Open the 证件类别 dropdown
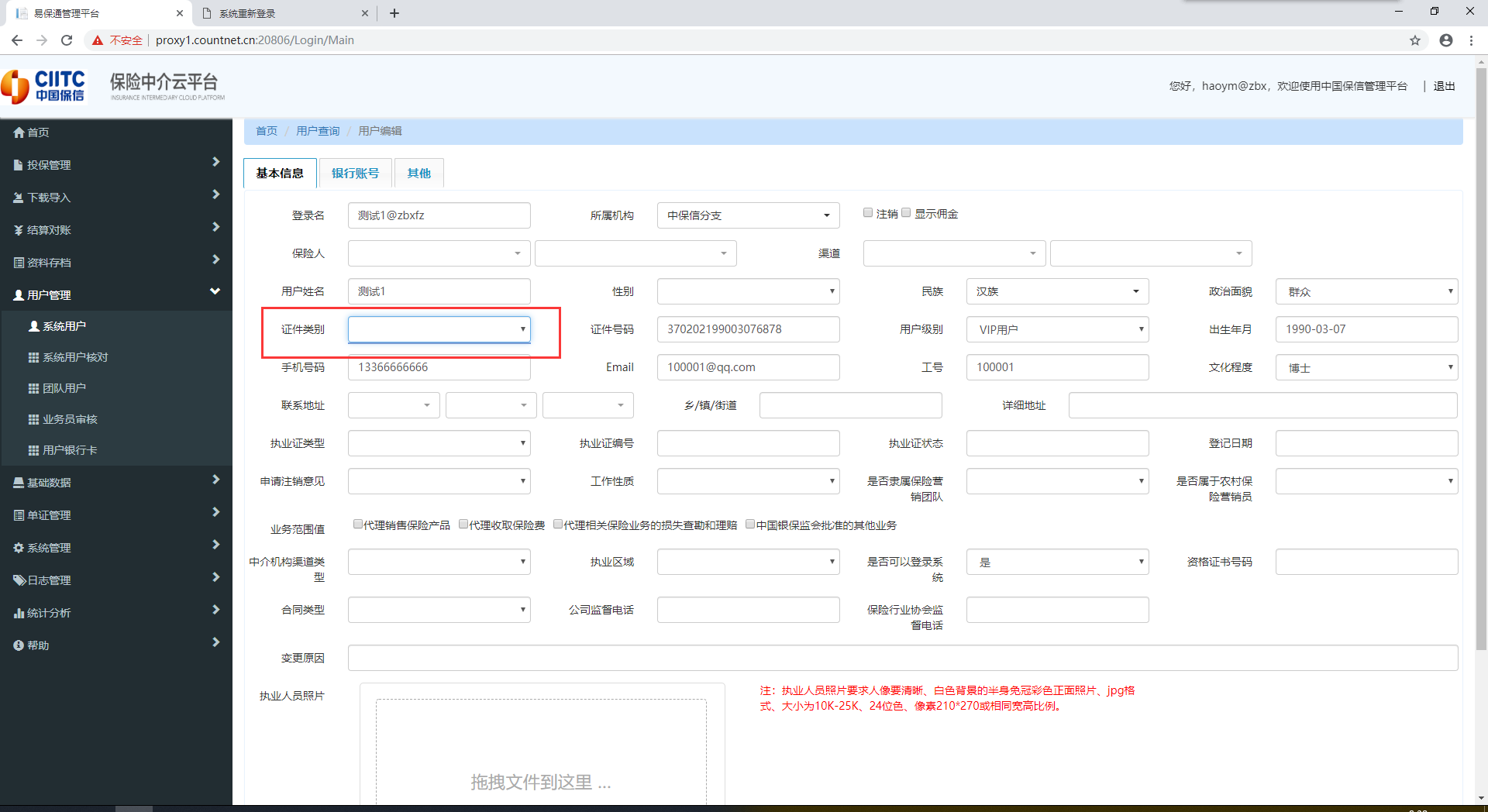The width and height of the screenshot is (1488, 812). (439, 329)
